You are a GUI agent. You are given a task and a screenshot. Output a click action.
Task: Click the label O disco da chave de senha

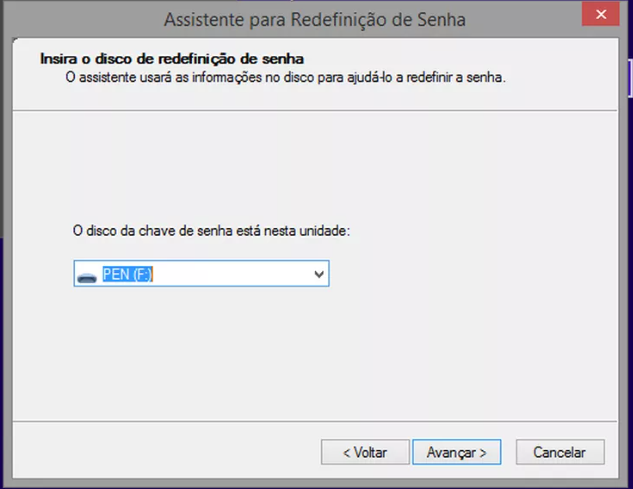click(x=211, y=231)
